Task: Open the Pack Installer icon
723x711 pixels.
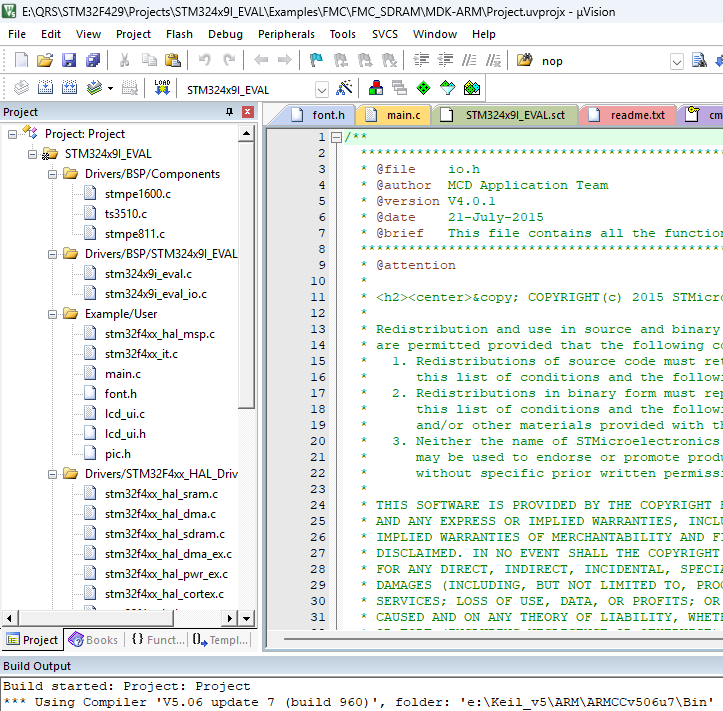Action: [x=472, y=87]
